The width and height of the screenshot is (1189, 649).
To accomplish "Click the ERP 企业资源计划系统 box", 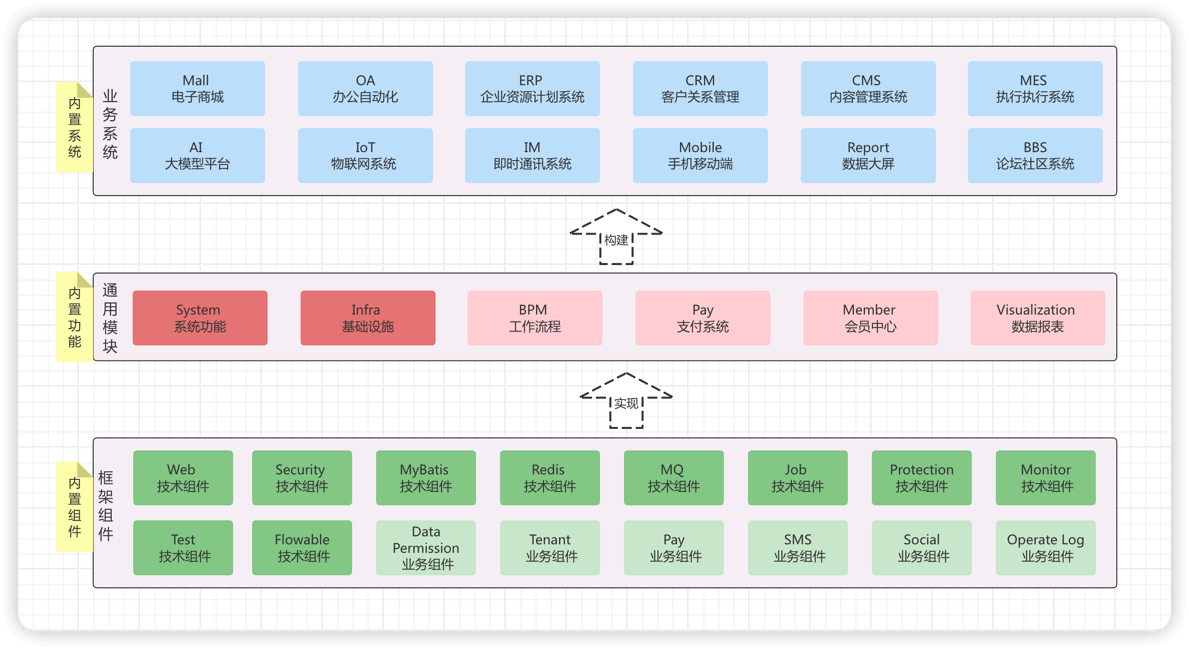I will [532, 89].
